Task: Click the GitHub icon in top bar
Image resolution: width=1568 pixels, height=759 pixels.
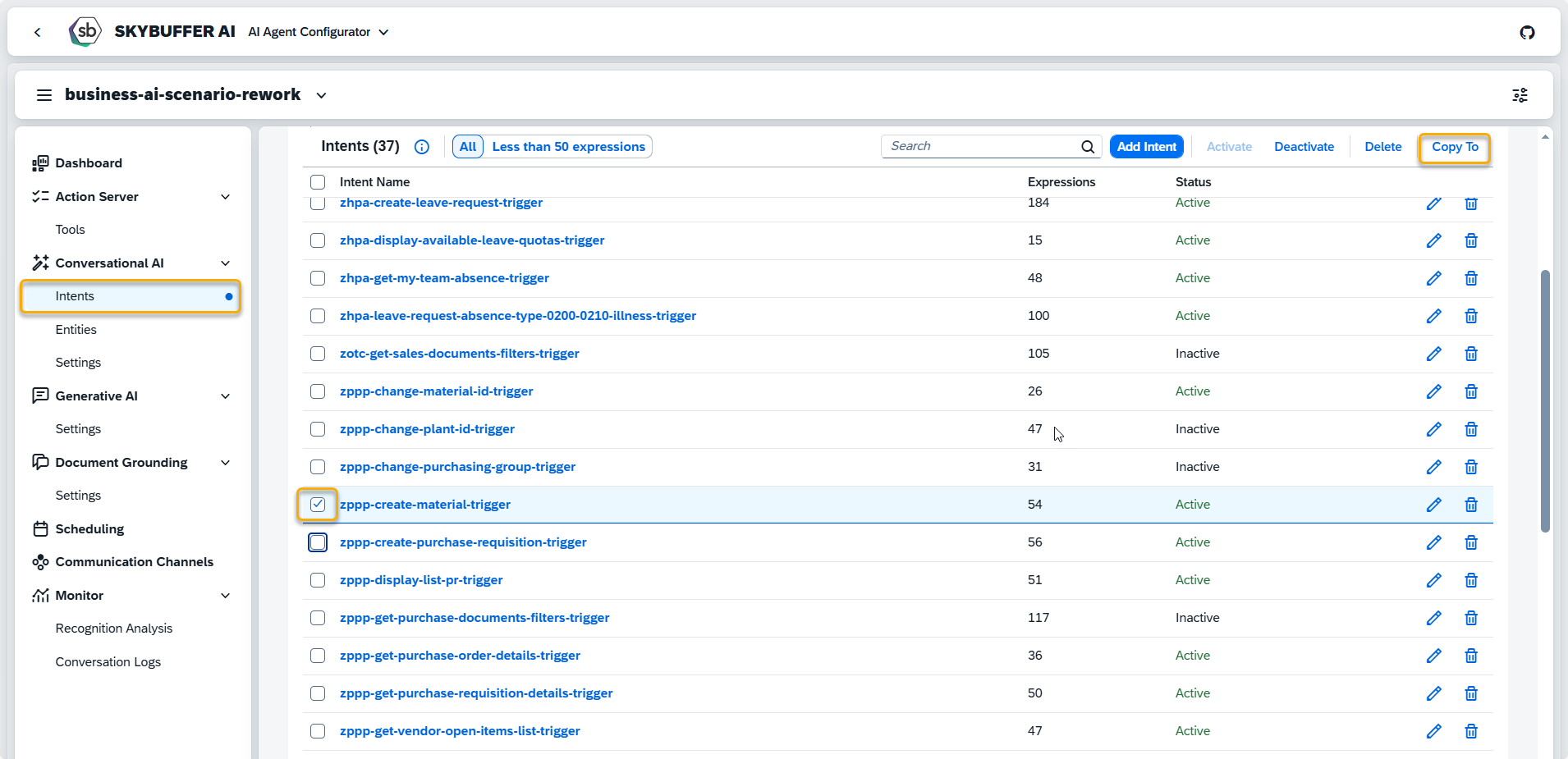Action: tap(1527, 32)
